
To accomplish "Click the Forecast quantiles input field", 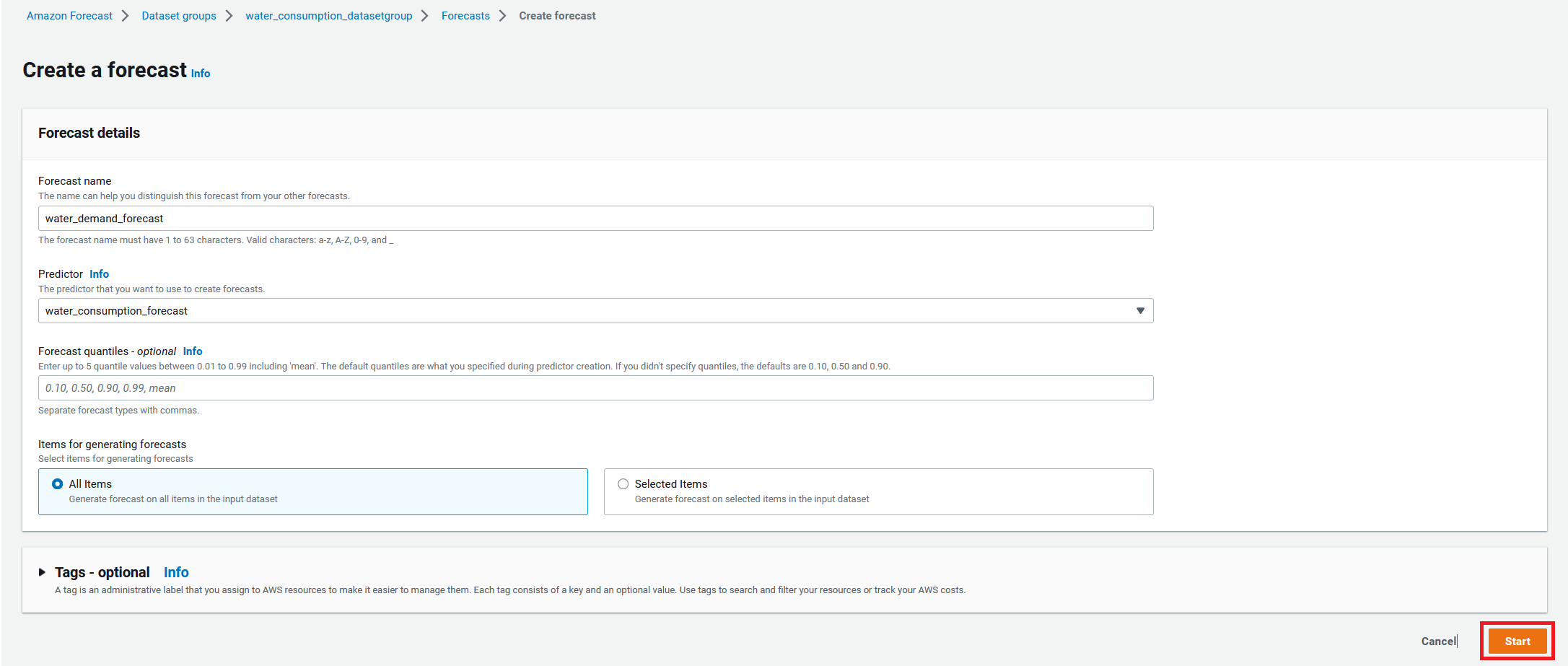I will (595, 388).
